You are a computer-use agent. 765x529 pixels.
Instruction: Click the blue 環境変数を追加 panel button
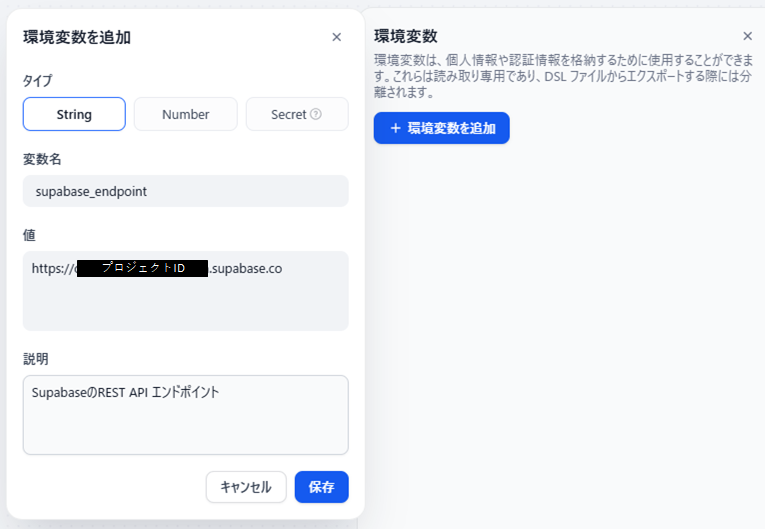coord(441,128)
